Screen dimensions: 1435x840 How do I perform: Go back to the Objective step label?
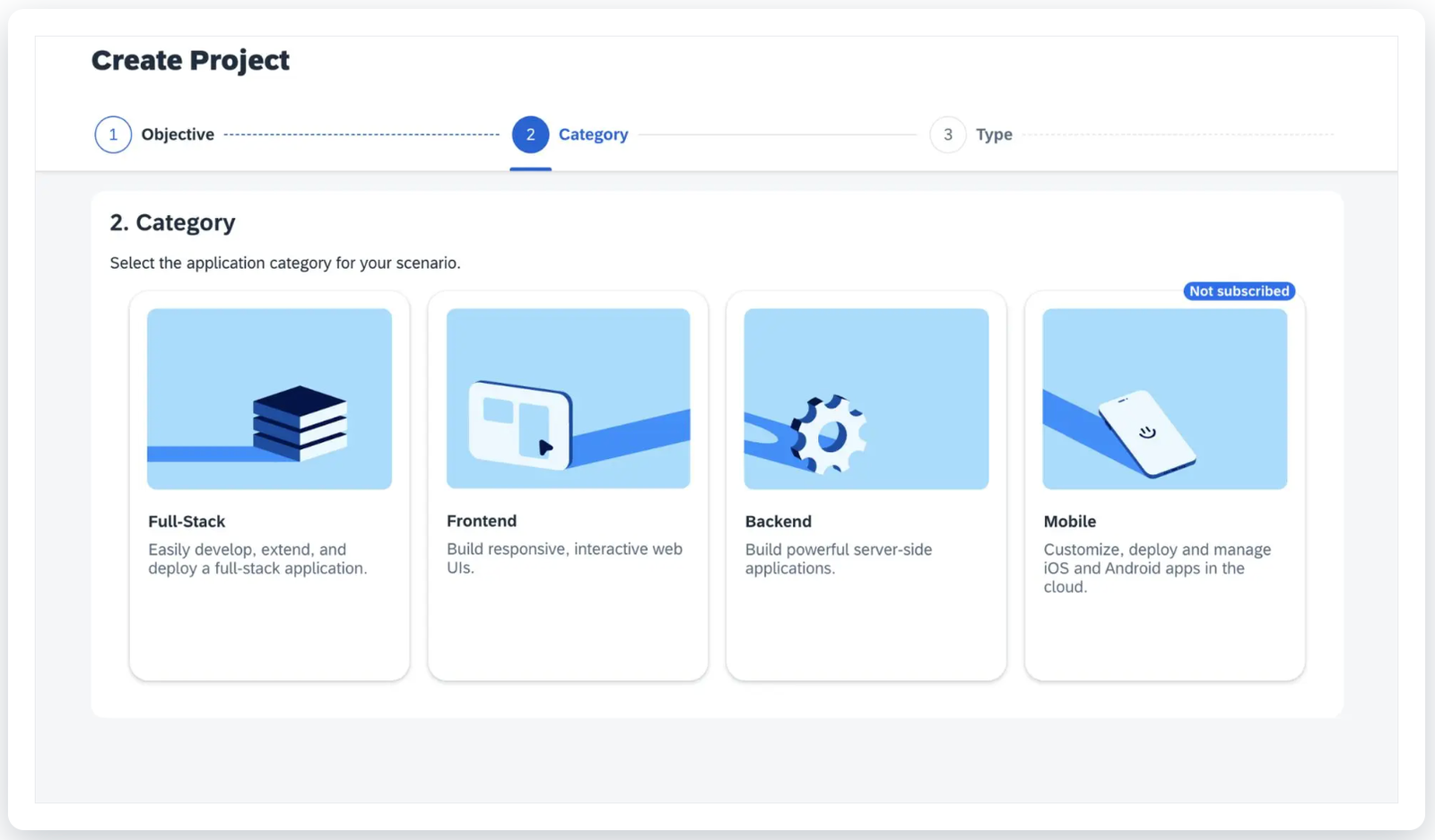(178, 134)
